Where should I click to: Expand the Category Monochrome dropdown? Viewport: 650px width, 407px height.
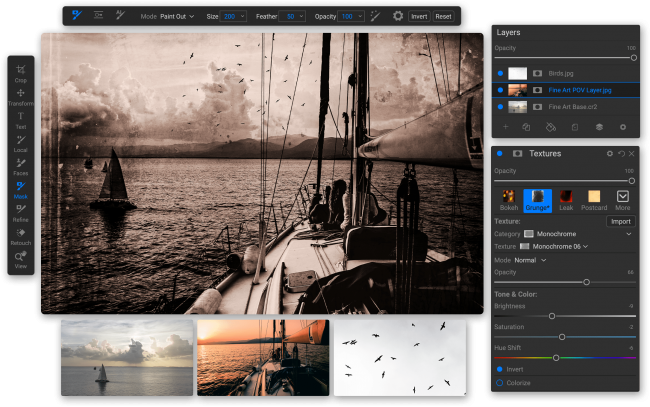[629, 233]
